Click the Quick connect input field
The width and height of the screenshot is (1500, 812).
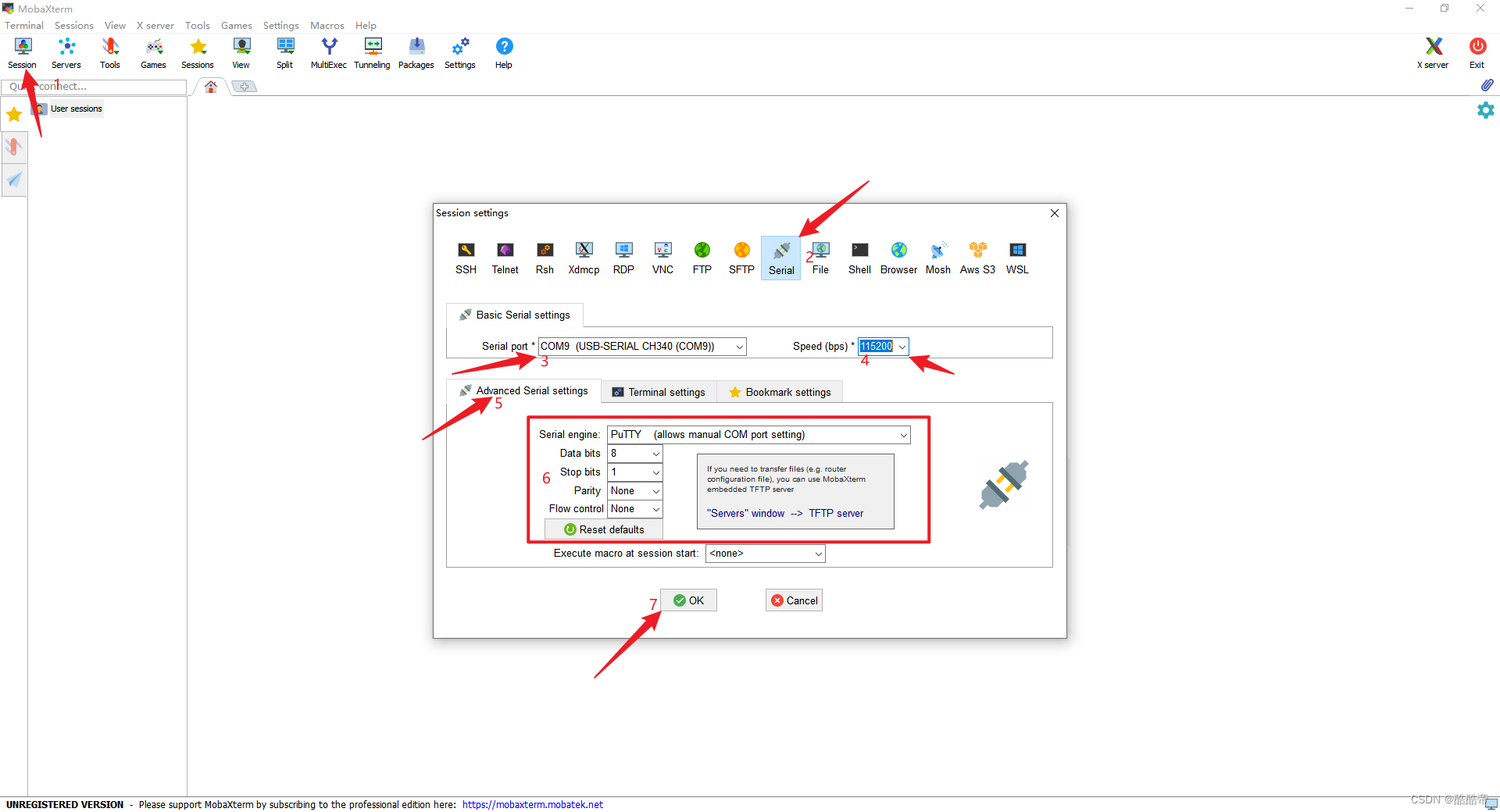[x=95, y=87]
